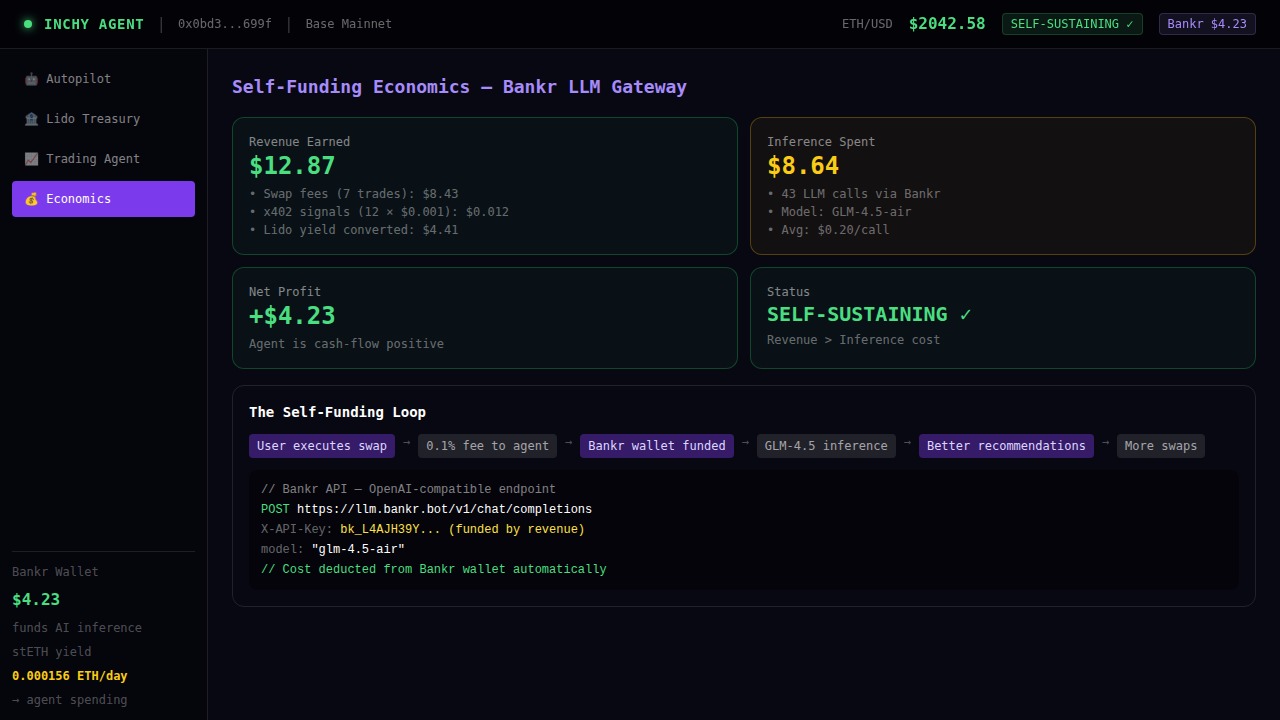Screen dimensions: 1280x720
Task: Click the x402 signals revenue line
Action: [x=379, y=212]
